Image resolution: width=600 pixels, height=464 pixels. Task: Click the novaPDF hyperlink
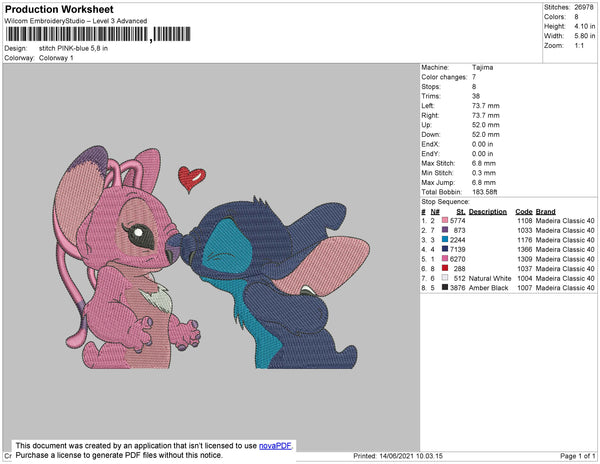click(x=275, y=446)
